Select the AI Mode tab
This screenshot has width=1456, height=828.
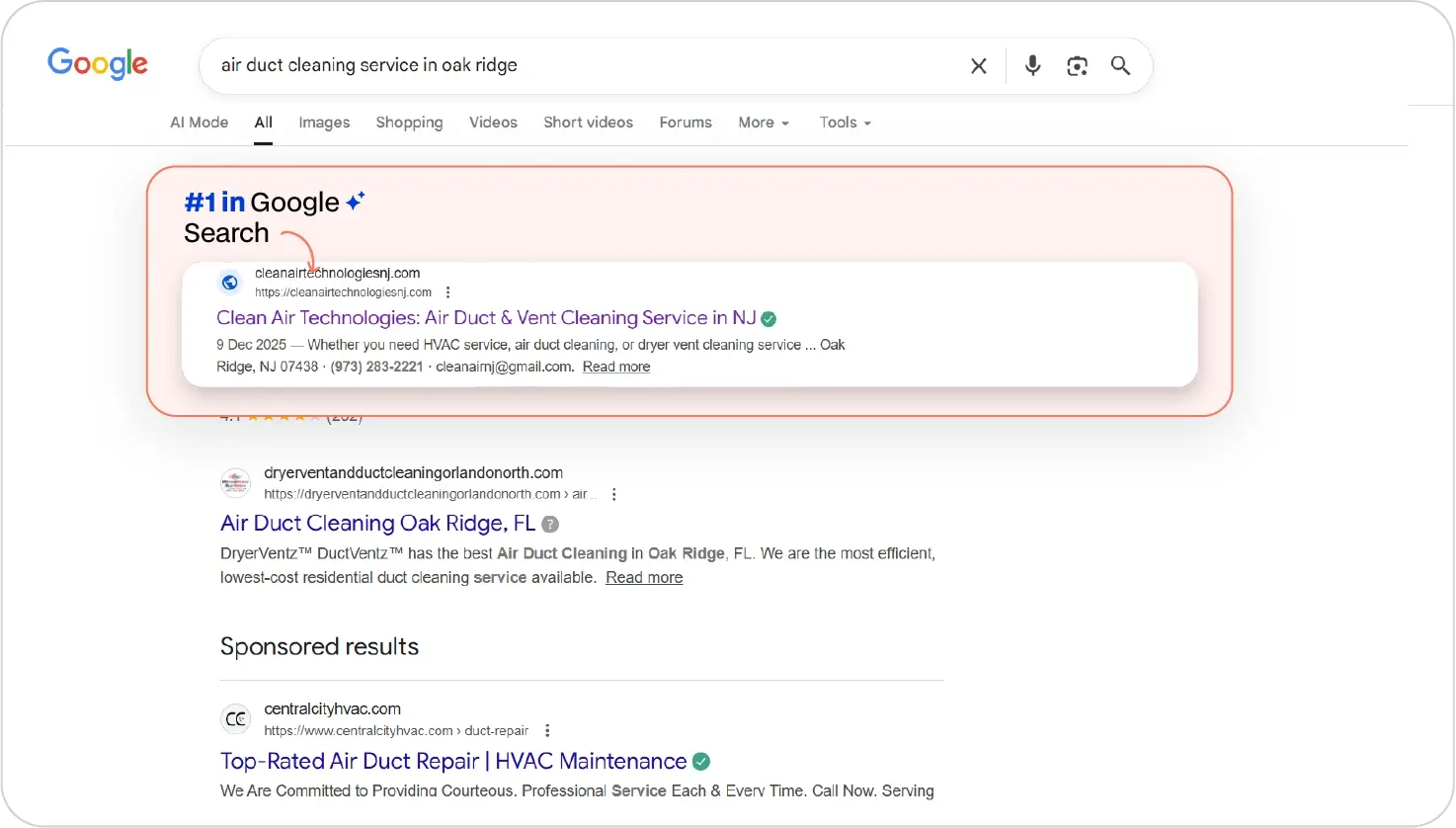[x=199, y=123]
